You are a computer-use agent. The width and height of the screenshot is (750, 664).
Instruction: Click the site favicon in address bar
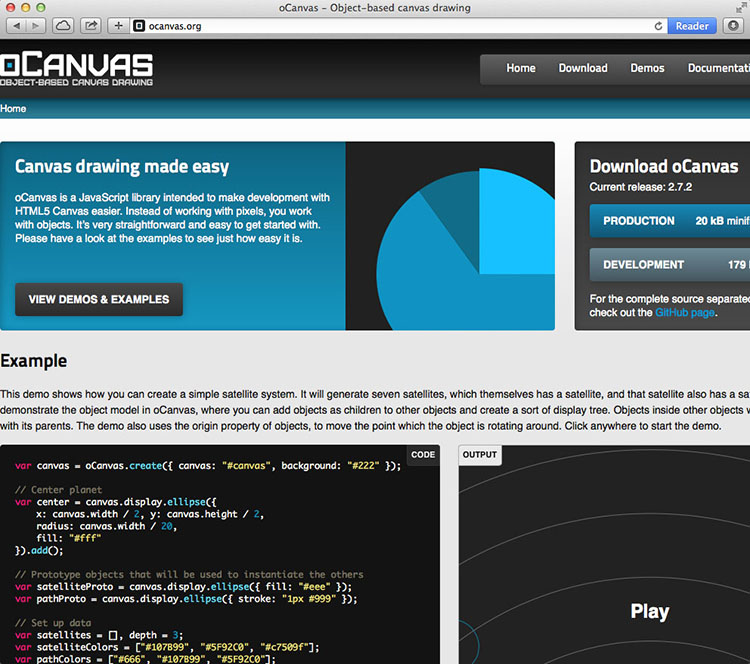coord(139,26)
